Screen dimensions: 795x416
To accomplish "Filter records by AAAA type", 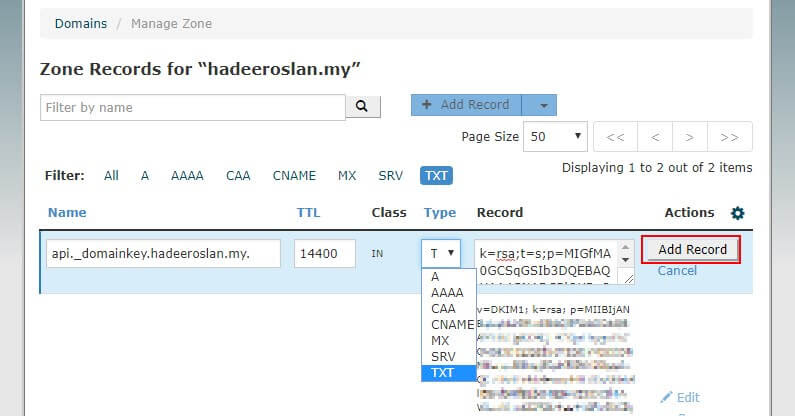I will [187, 176].
